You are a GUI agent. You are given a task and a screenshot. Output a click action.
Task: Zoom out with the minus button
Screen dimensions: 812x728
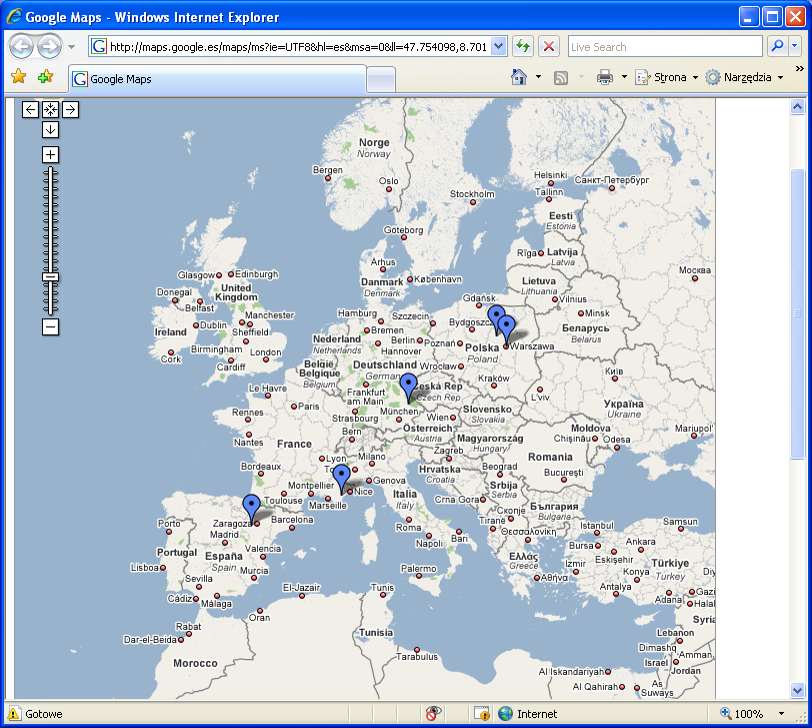[x=50, y=327]
